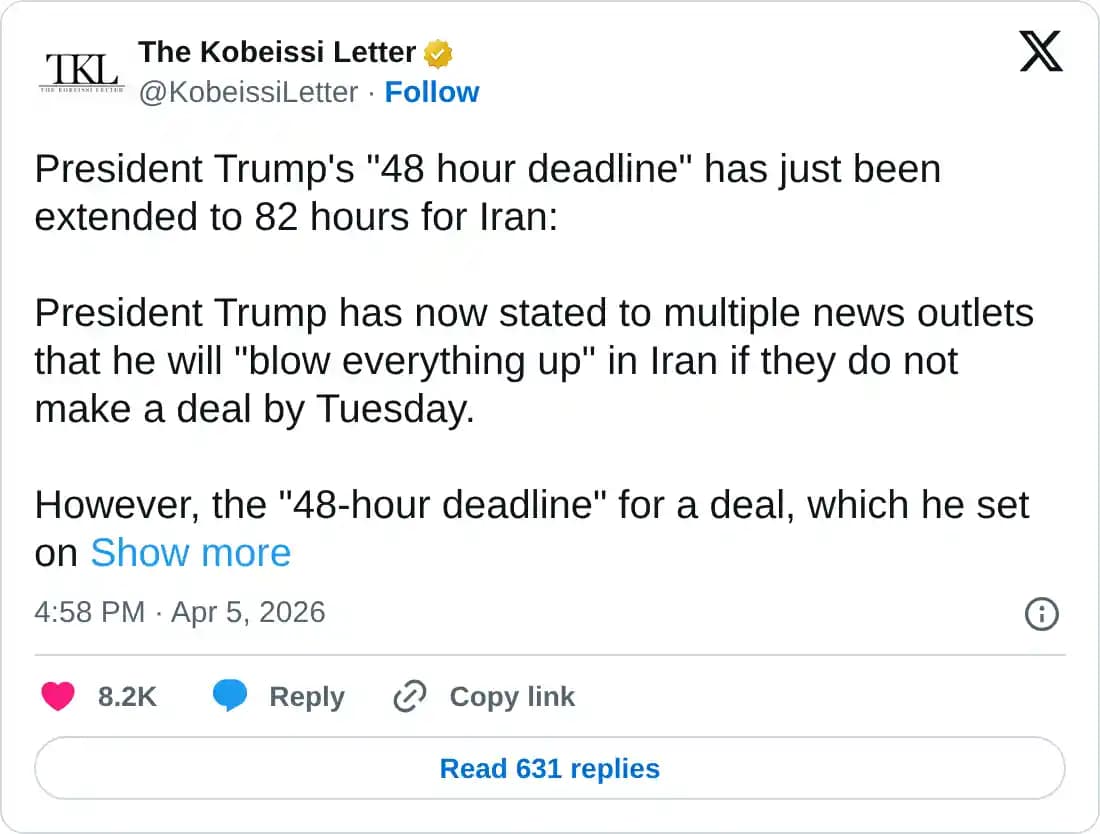Click the Follow link
This screenshot has width=1100, height=834.
click(x=432, y=92)
